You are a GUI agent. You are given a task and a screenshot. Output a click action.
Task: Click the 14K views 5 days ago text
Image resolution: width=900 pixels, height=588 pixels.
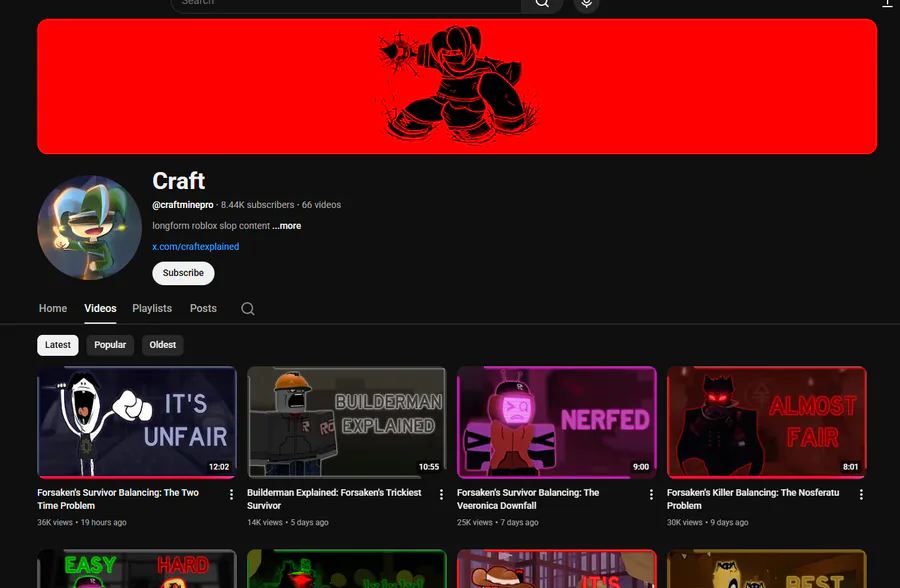(288, 523)
